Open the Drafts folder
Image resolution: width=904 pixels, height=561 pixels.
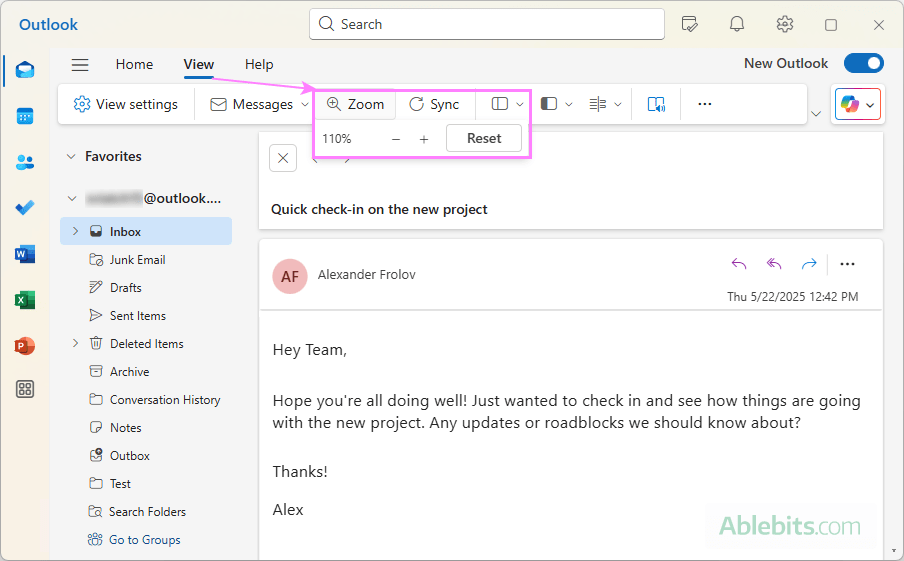126,288
